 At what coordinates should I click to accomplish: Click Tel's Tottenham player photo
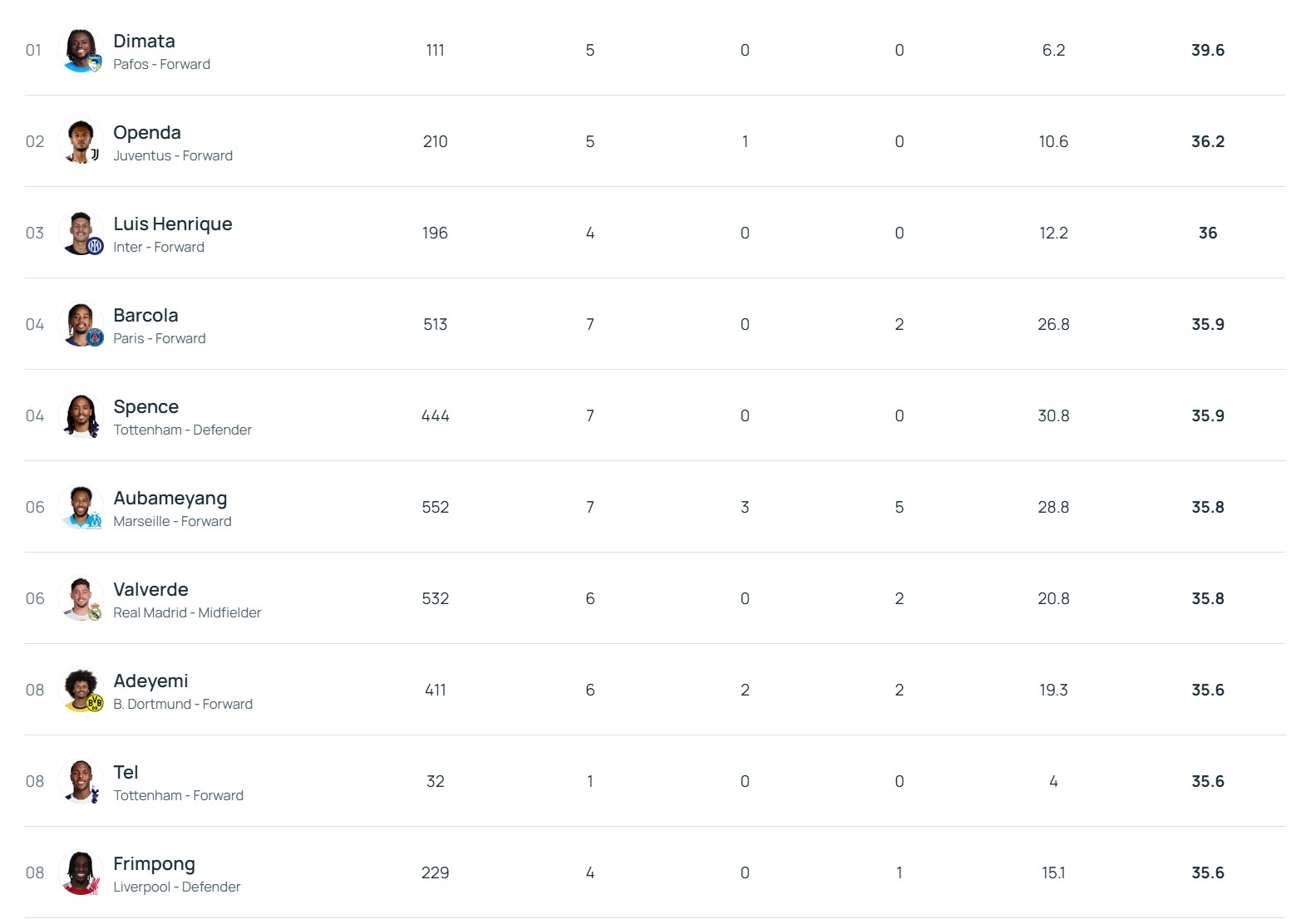81,782
